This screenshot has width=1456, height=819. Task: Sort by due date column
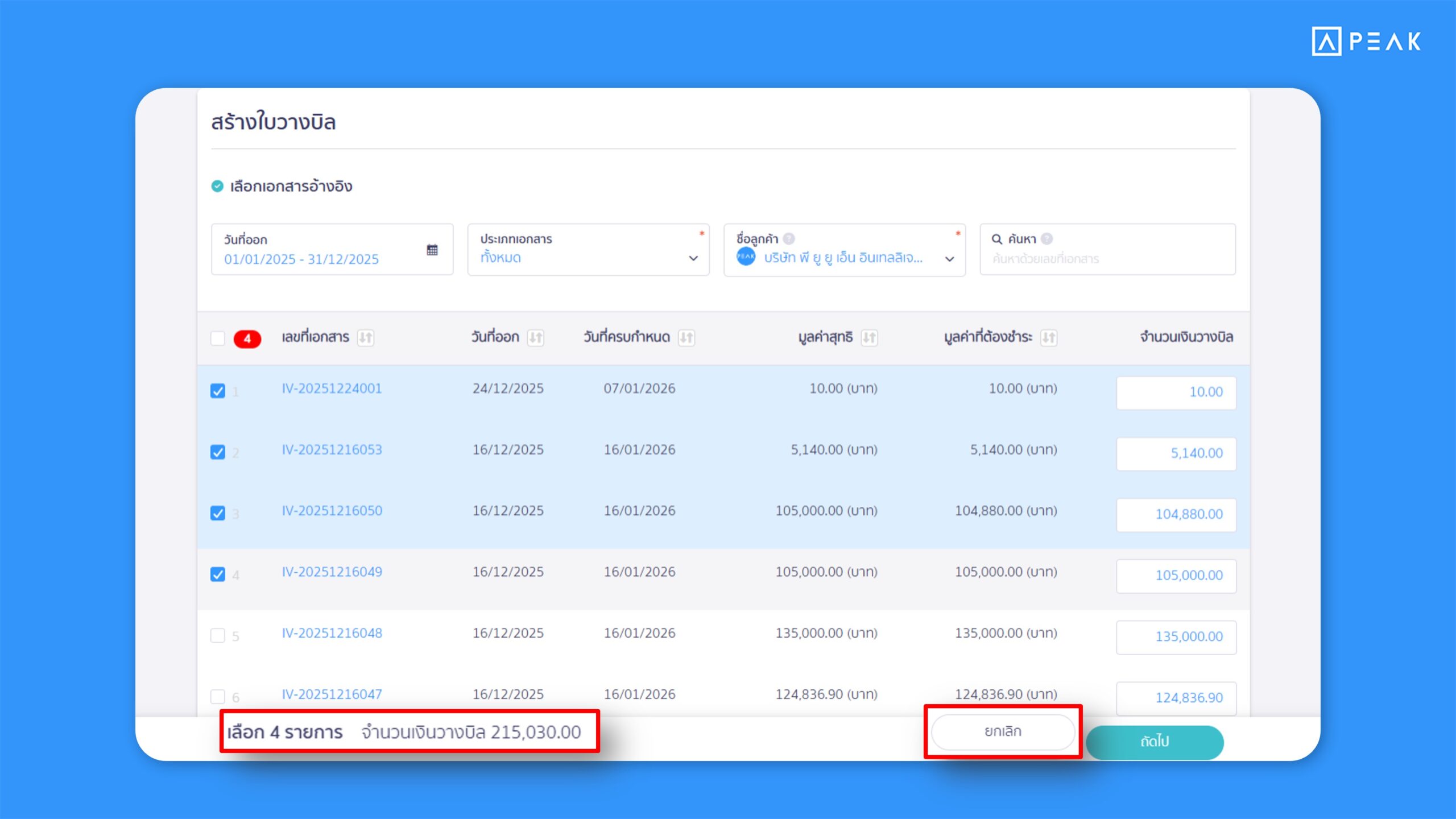pyautogui.click(x=686, y=338)
